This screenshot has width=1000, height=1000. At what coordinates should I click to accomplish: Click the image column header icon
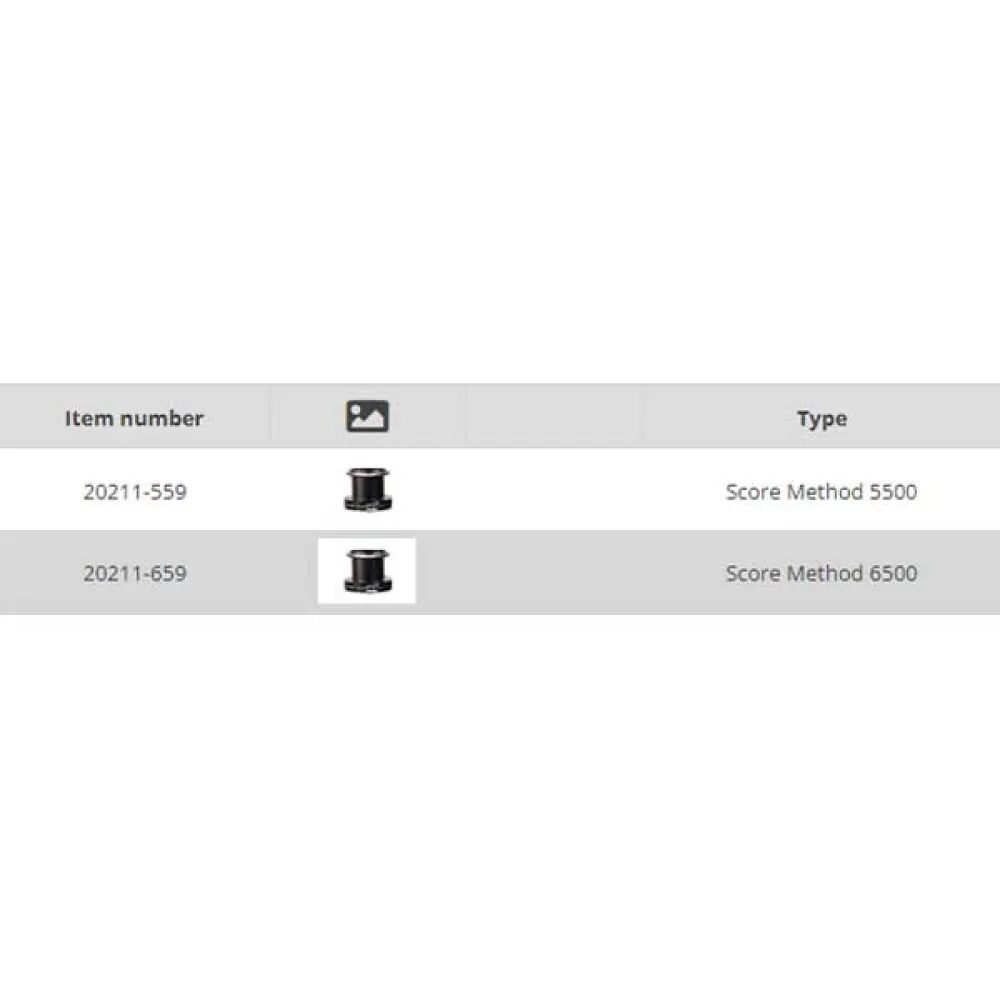tap(367, 416)
